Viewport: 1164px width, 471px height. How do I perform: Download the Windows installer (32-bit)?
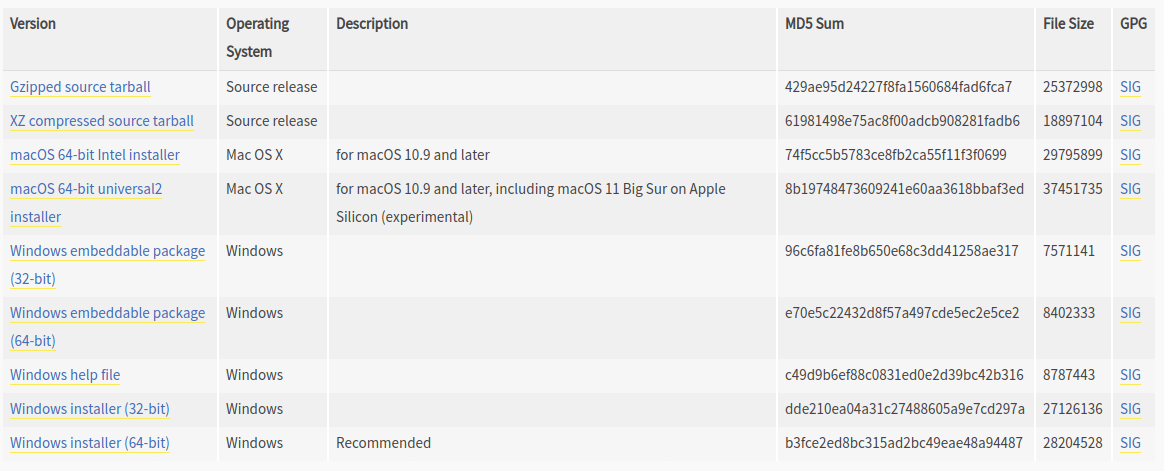coord(90,409)
